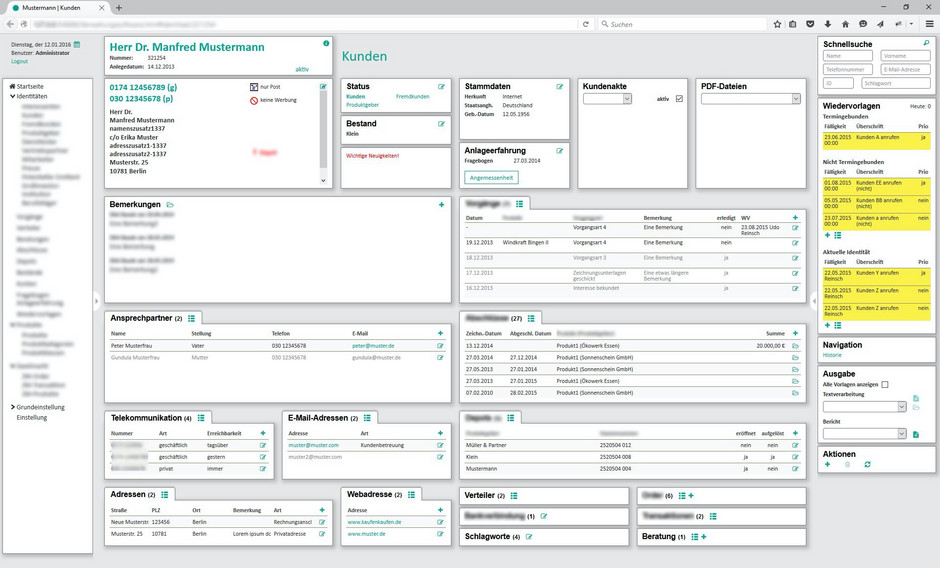Screen dimensions: 940x568
Task: Edit the Status panel via its pencil icon
Action: coord(441,87)
